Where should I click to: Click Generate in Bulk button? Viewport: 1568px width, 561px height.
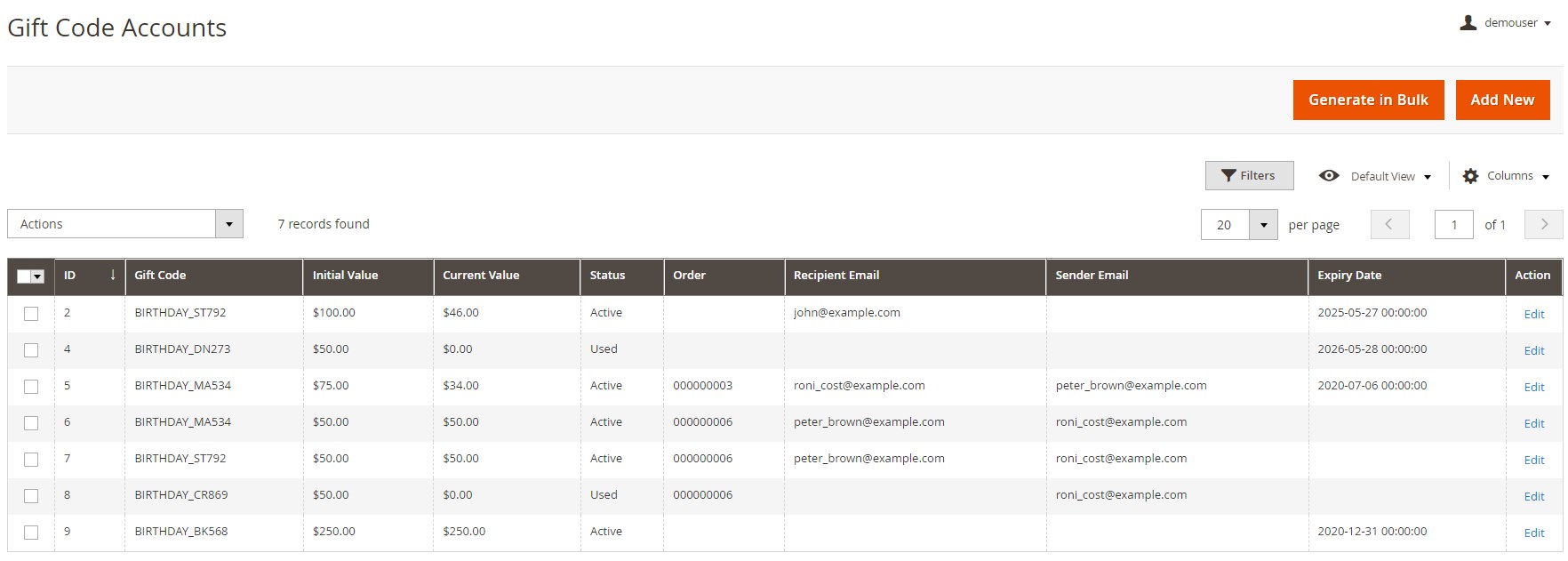tap(1368, 100)
